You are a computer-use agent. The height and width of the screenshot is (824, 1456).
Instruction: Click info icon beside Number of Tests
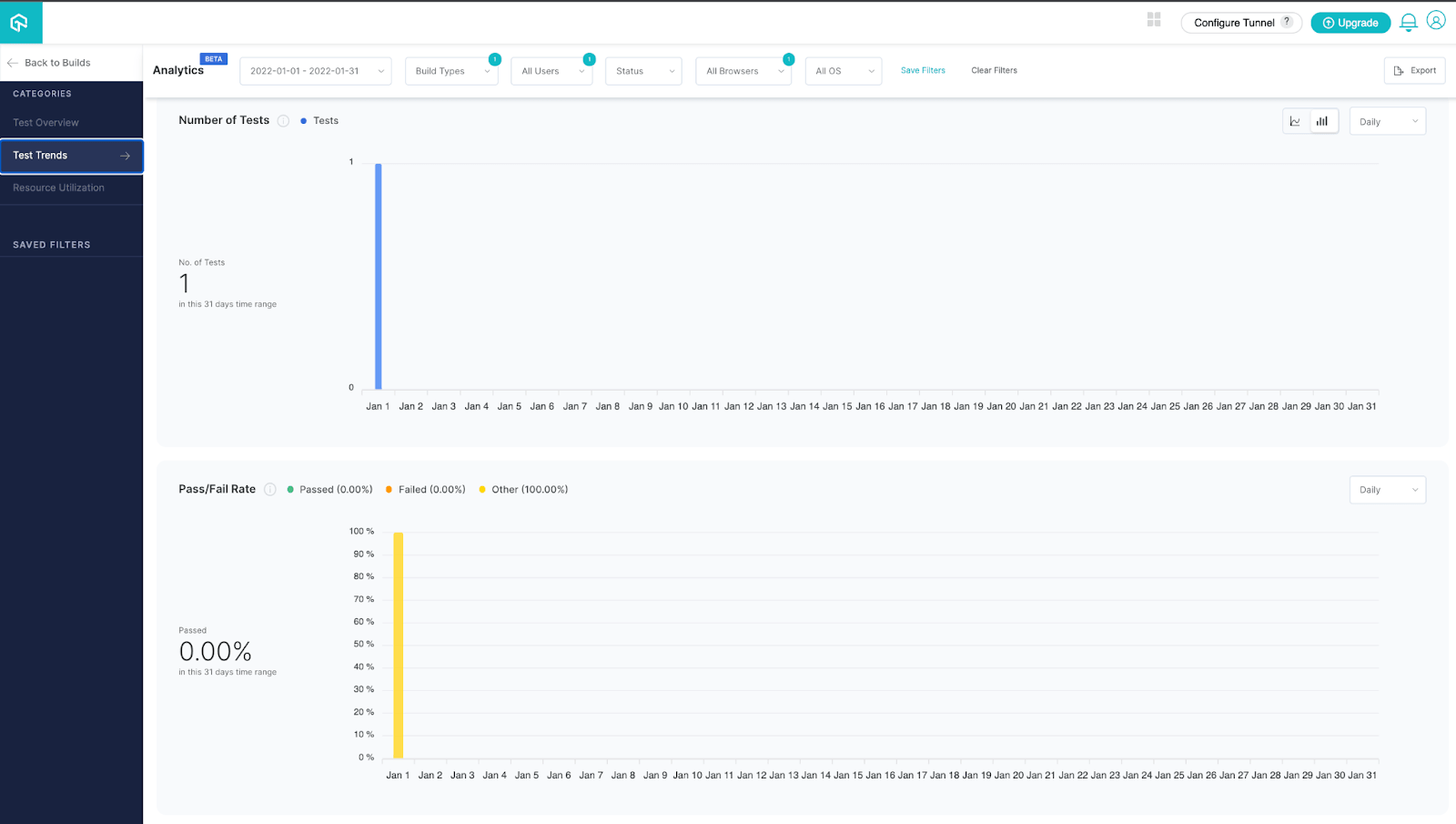coord(283,121)
